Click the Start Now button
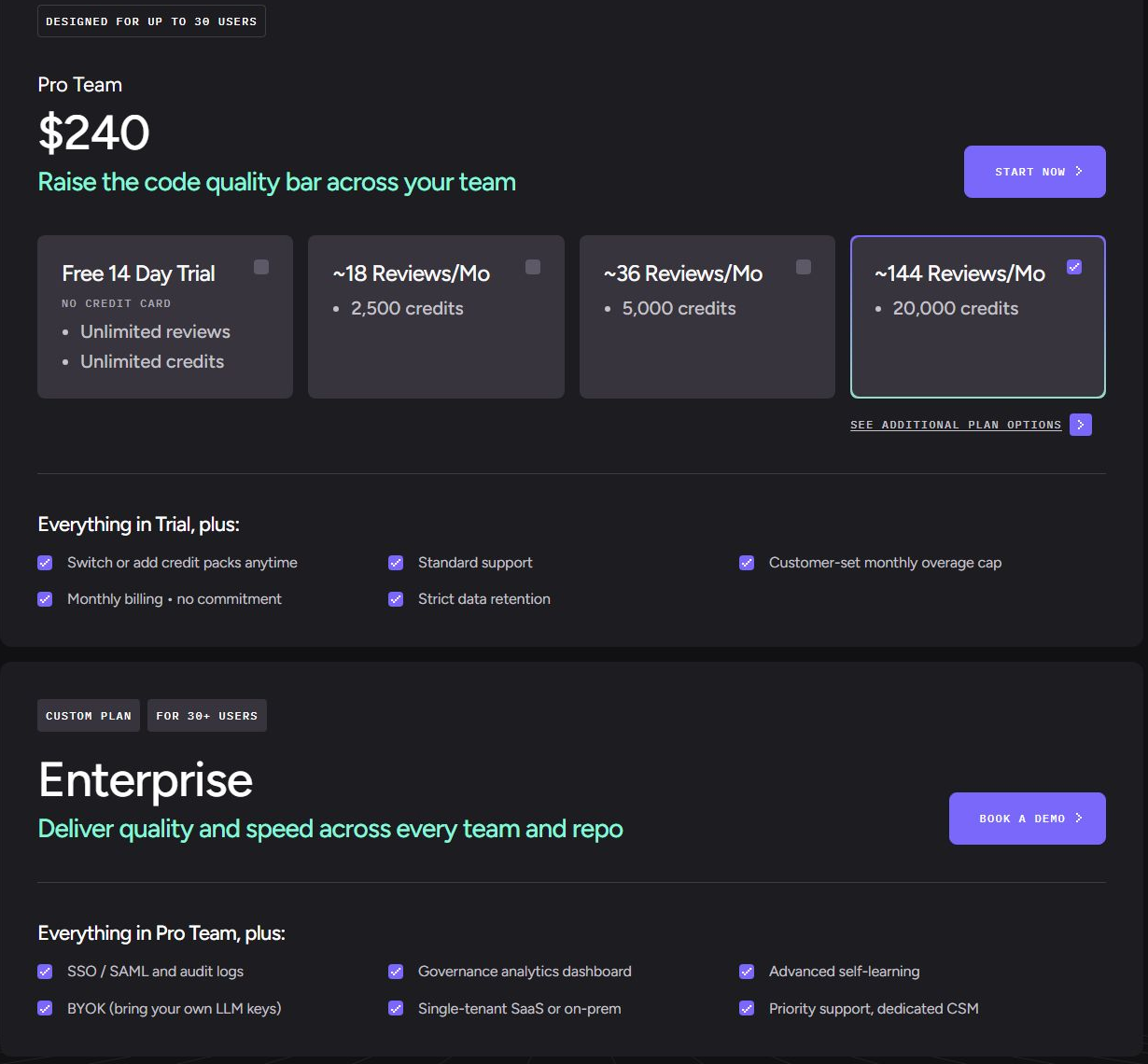 click(1034, 172)
